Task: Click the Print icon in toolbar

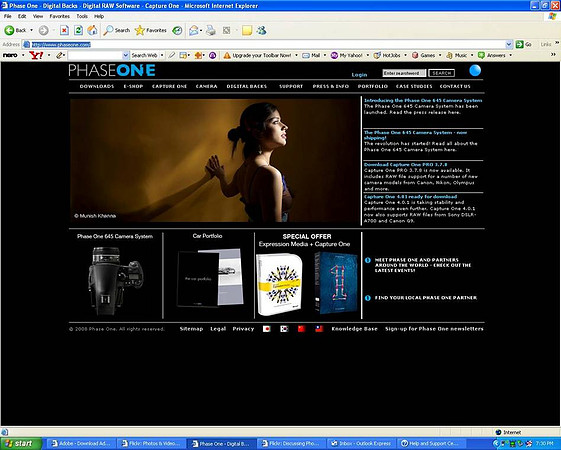Action: pyautogui.click(x=211, y=30)
